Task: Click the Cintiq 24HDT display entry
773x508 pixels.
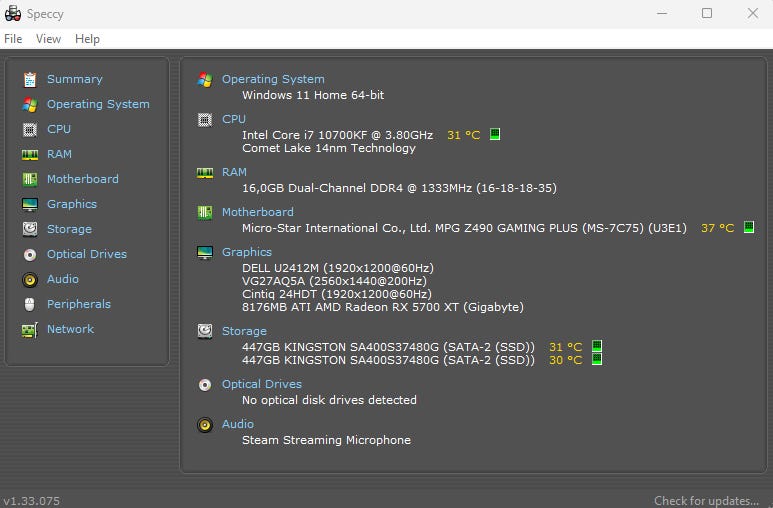Action: 337,294
